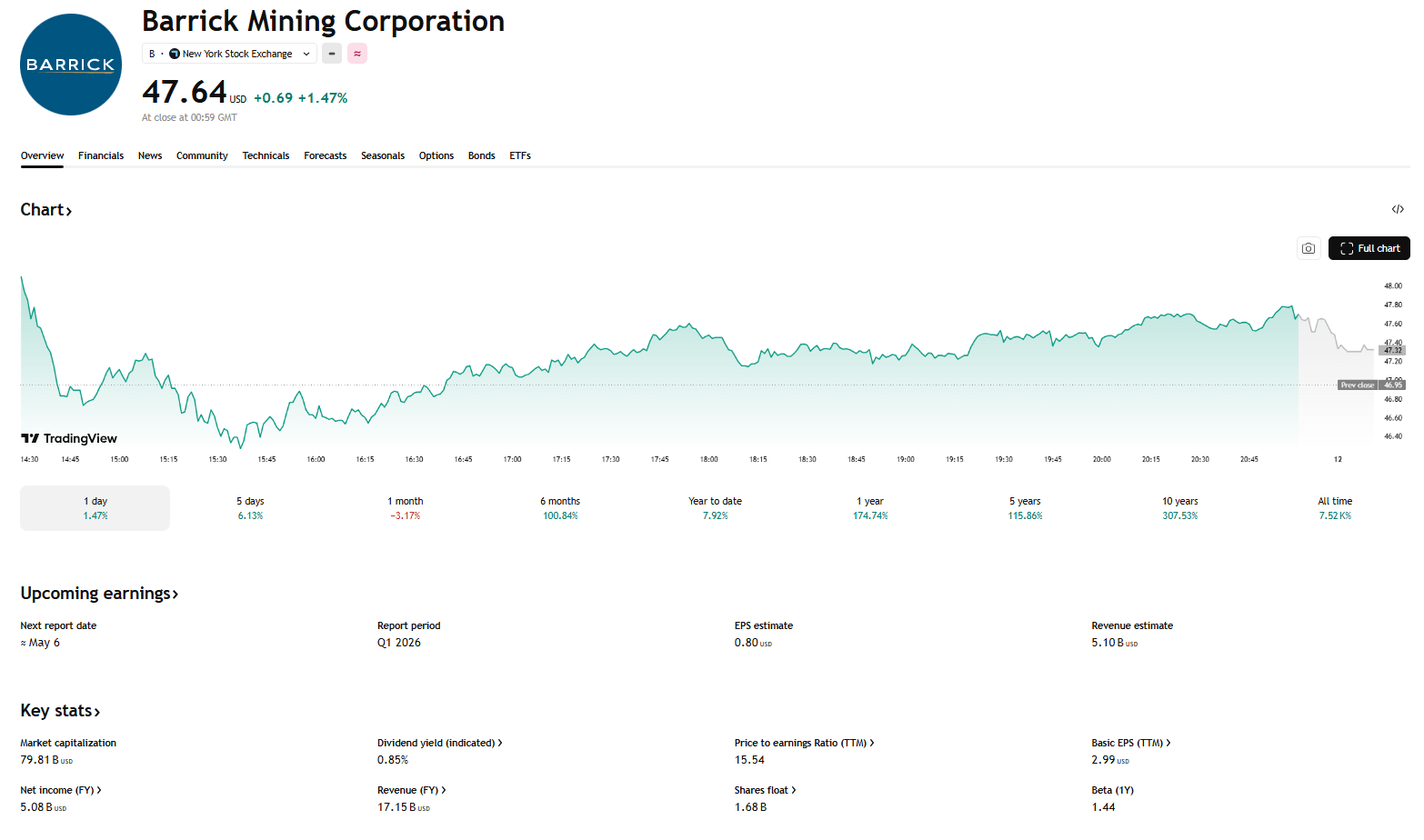Switch chart to Year to date range
Screen dimensions: 1424x840
(x=715, y=507)
